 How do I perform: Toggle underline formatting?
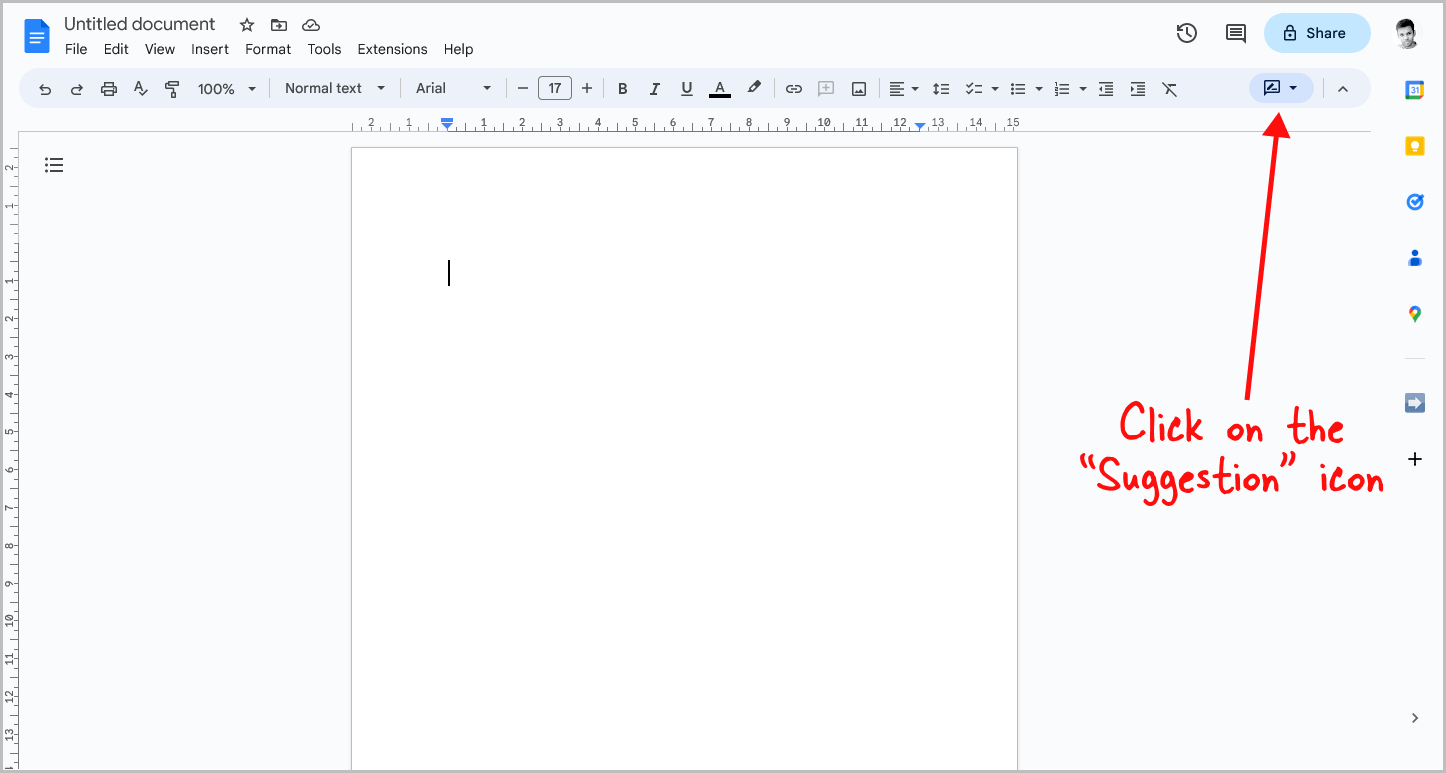pos(686,88)
